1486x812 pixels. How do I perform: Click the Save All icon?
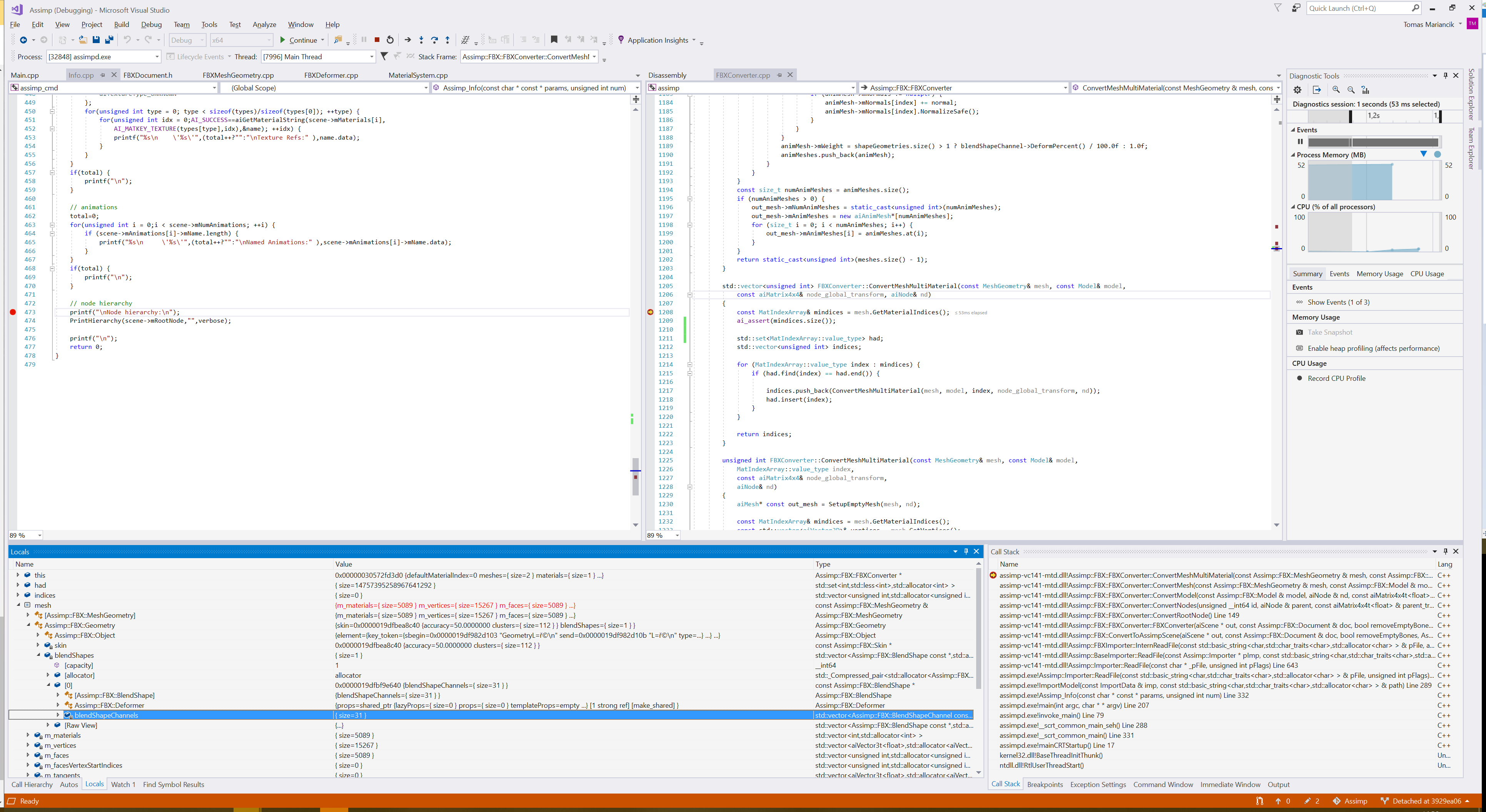point(109,40)
